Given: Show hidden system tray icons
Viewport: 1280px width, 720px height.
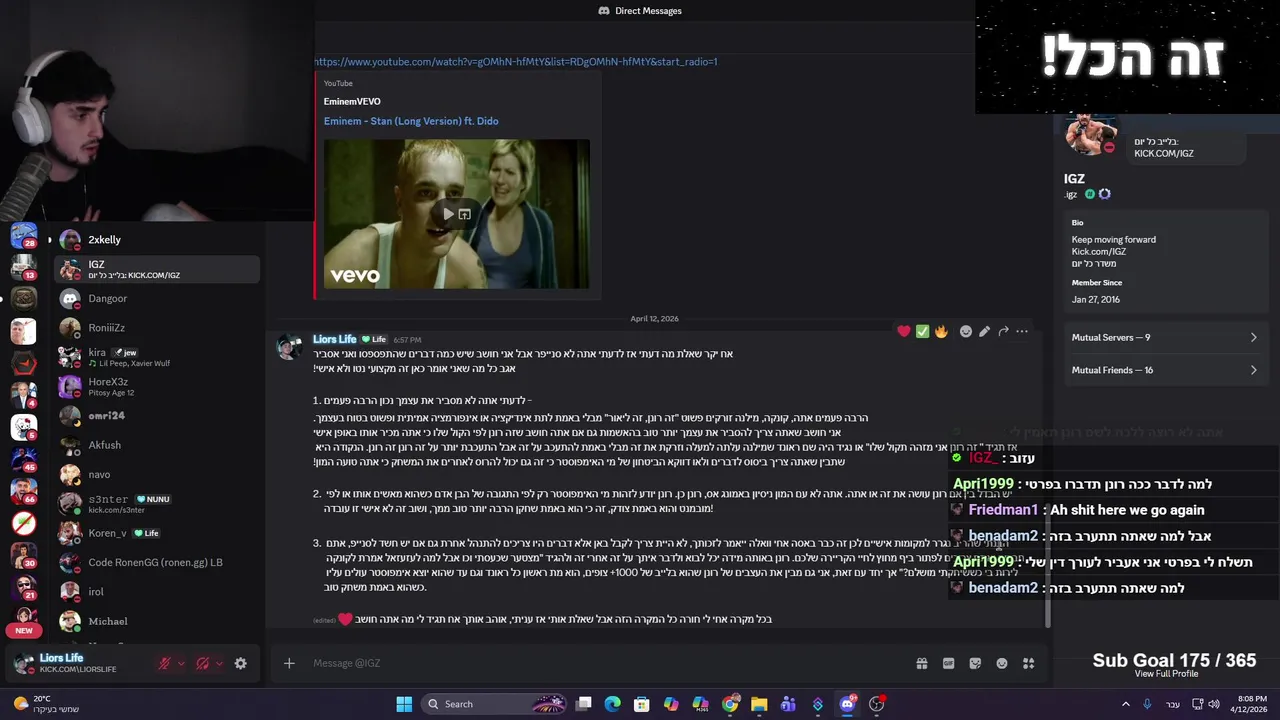Looking at the screenshot, I should point(1126,704).
